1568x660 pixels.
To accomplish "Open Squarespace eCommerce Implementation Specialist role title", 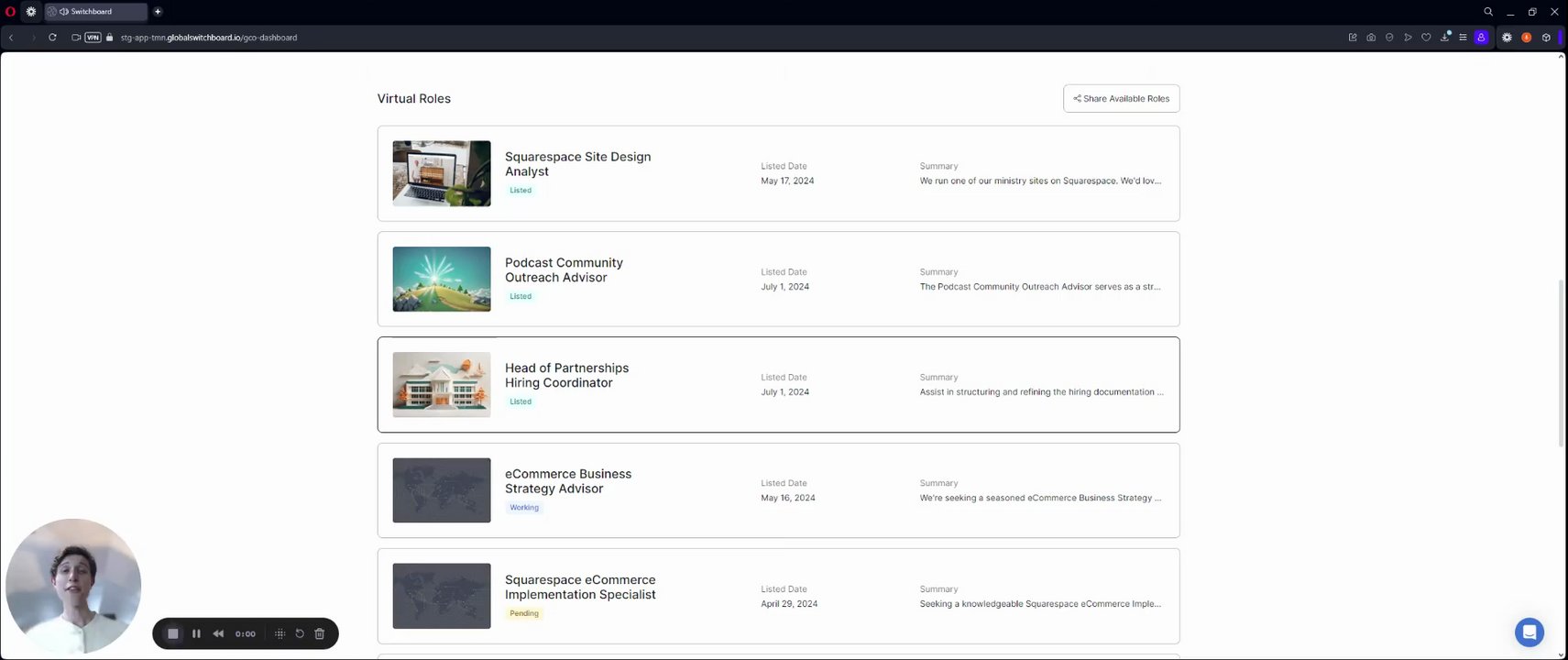I will coord(580,588).
